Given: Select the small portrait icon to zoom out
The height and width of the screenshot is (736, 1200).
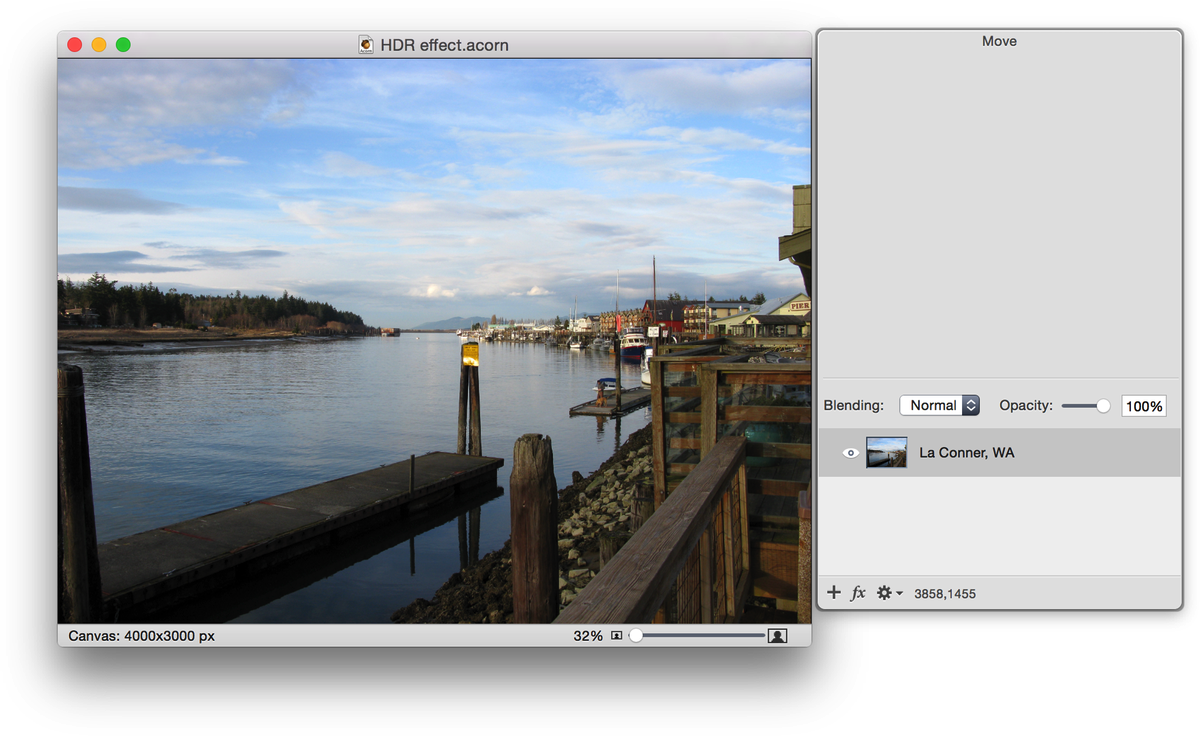Looking at the screenshot, I should [x=618, y=634].
